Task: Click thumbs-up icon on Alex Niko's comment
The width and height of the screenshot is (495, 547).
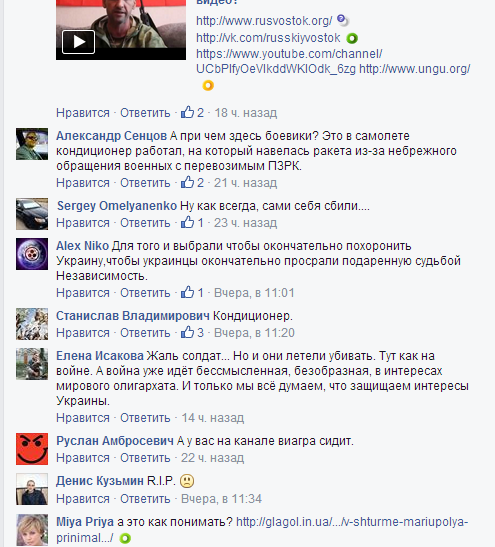Action: 187,292
